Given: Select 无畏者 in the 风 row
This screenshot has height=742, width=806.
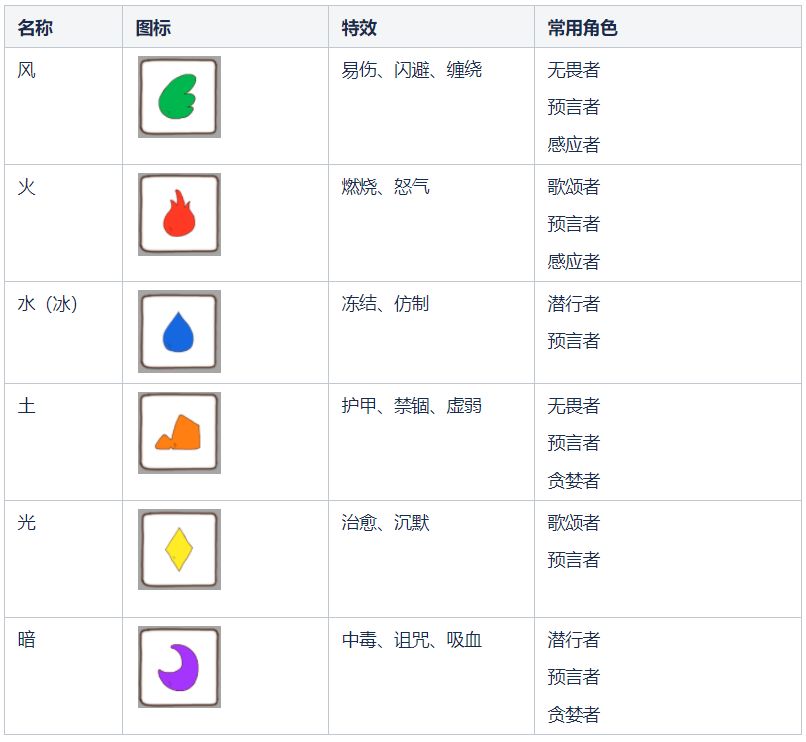Looking at the screenshot, I should coord(573,70).
